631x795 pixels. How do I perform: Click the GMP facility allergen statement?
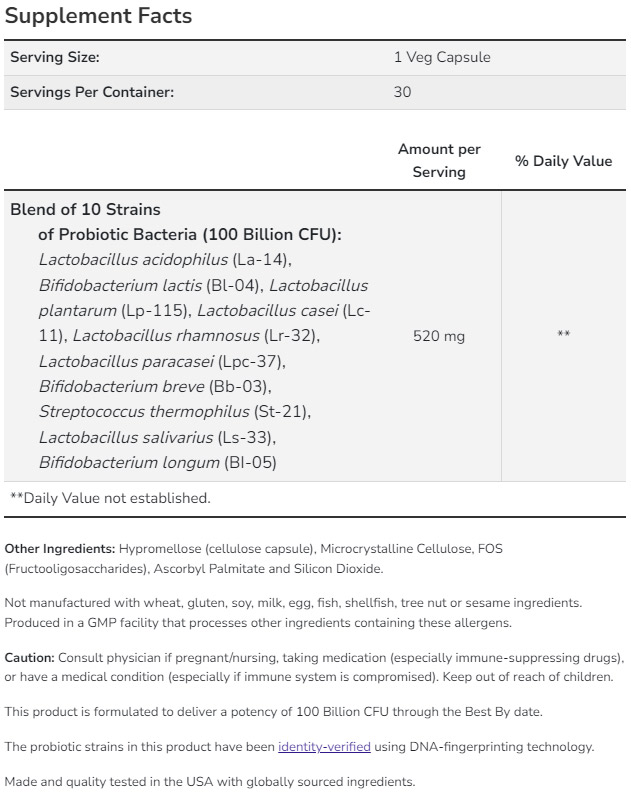pos(258,622)
